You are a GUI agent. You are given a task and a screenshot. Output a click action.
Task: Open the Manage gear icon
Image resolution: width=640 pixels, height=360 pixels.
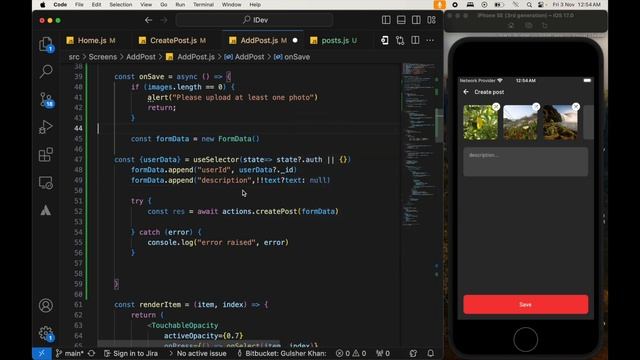click(46, 333)
